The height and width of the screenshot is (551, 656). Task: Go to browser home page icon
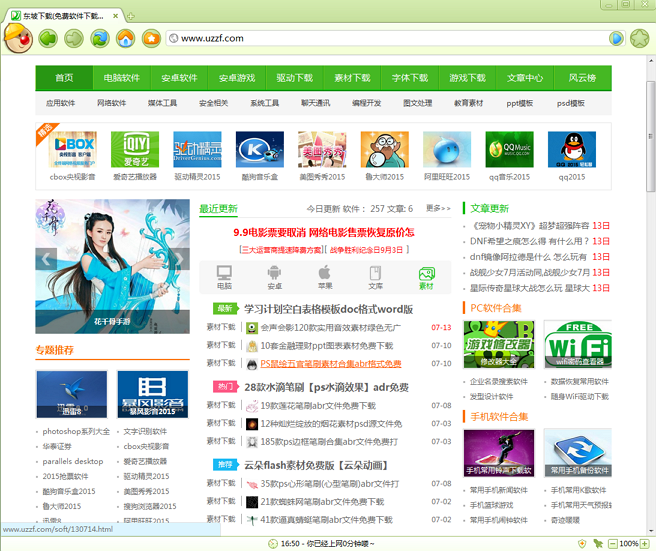[x=126, y=38]
